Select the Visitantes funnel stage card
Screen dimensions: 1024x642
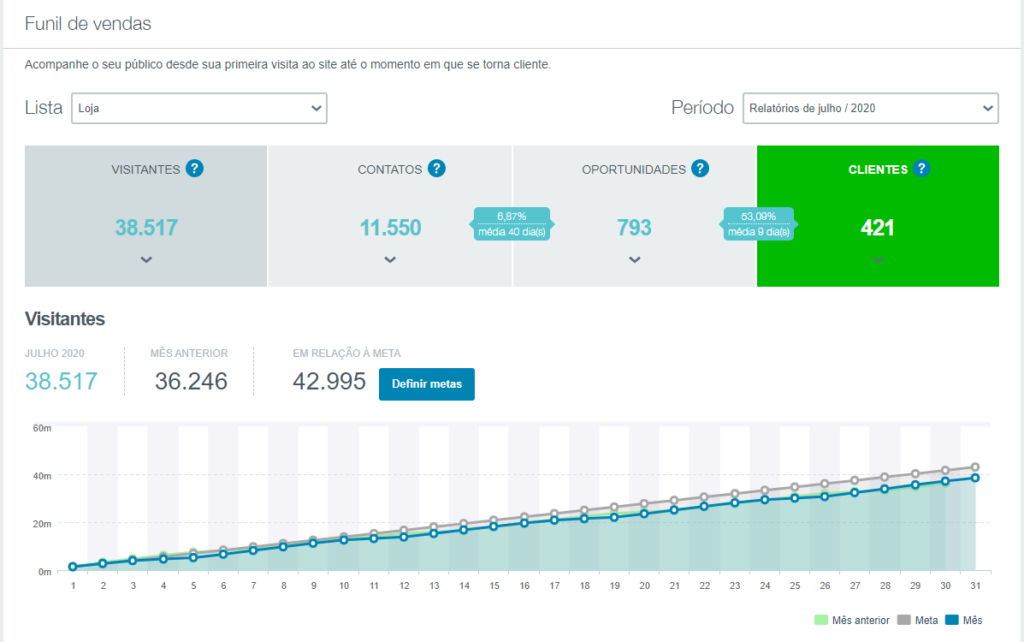tap(146, 215)
